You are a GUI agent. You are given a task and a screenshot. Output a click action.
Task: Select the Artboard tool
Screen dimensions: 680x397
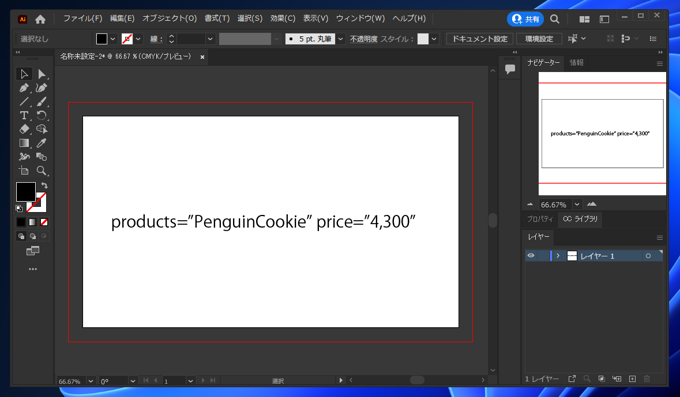click(x=24, y=171)
